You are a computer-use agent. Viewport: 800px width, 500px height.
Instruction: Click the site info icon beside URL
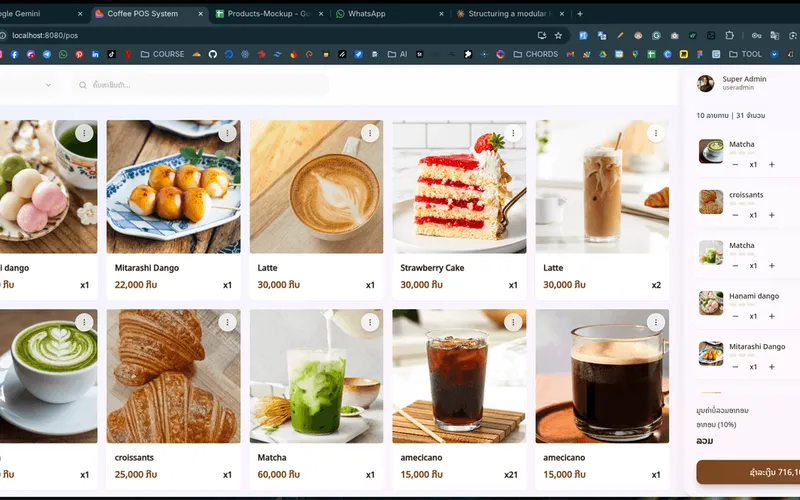(3, 35)
